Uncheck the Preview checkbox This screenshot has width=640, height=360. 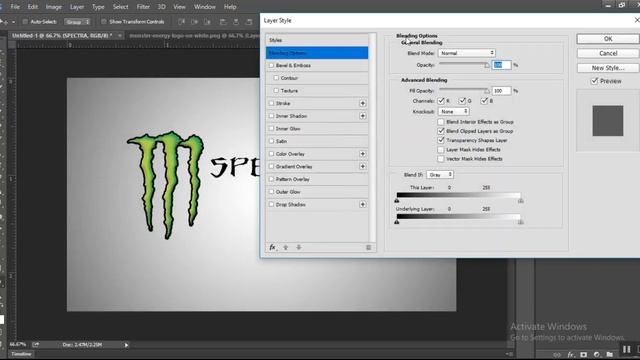tap(595, 81)
